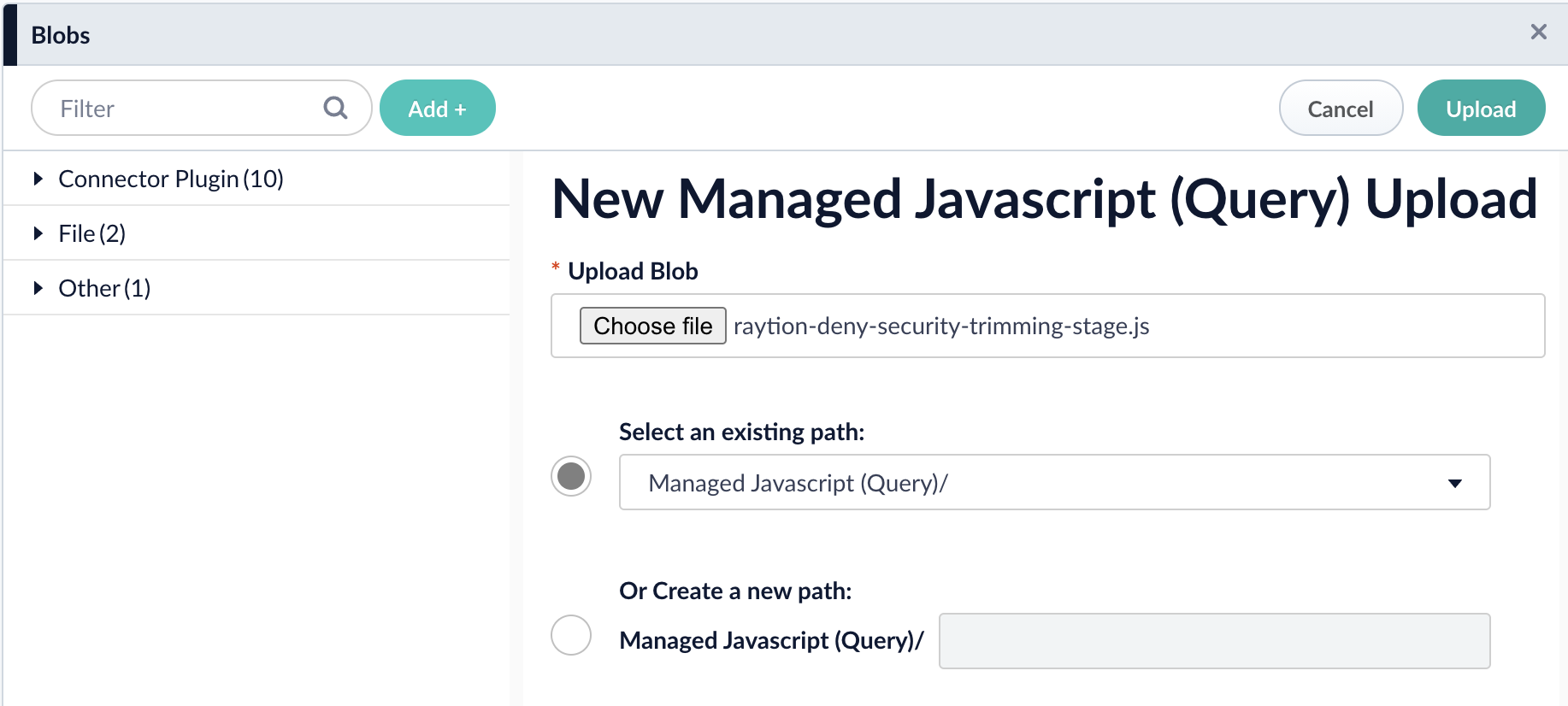Expand the Connector Plugin triangle arrow
The image size is (1568, 706).
pyautogui.click(x=38, y=179)
